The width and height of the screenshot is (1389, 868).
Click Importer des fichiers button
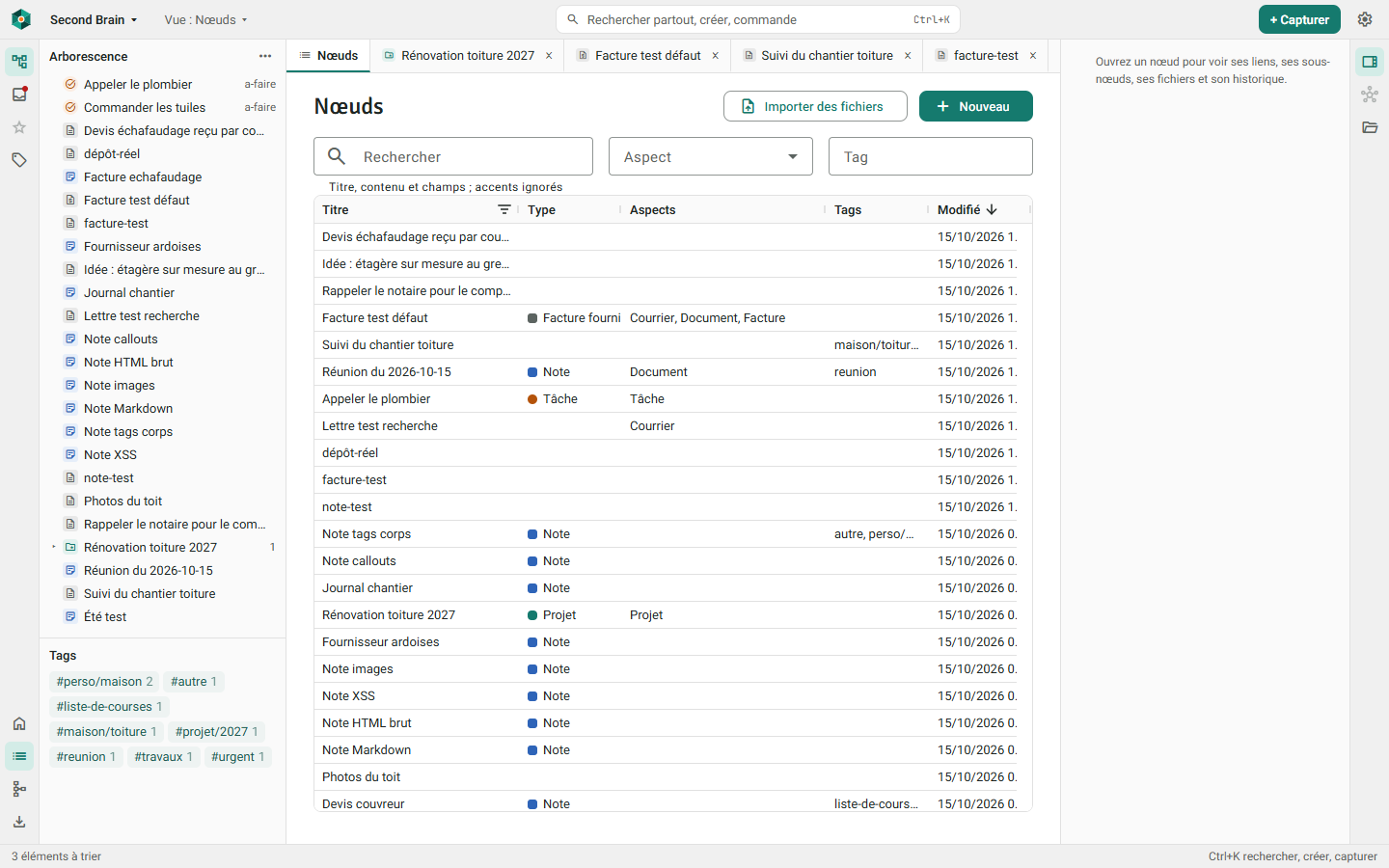tap(815, 106)
